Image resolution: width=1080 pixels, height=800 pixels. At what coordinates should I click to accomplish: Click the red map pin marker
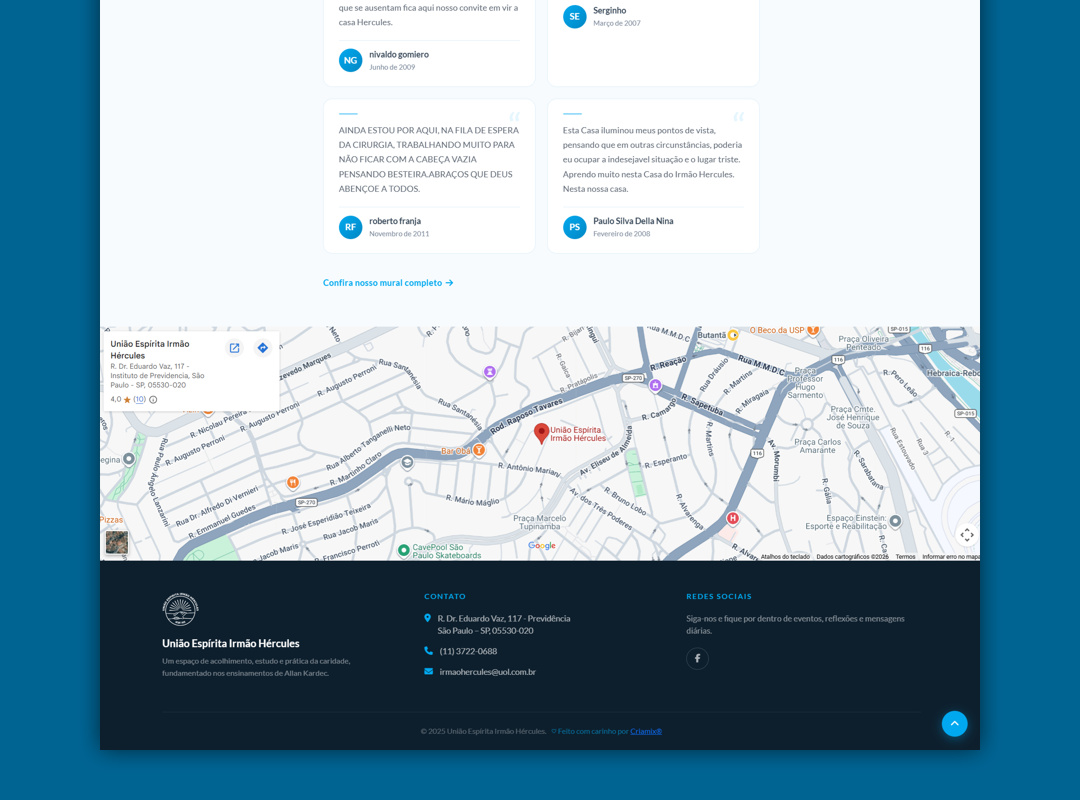coord(541,432)
